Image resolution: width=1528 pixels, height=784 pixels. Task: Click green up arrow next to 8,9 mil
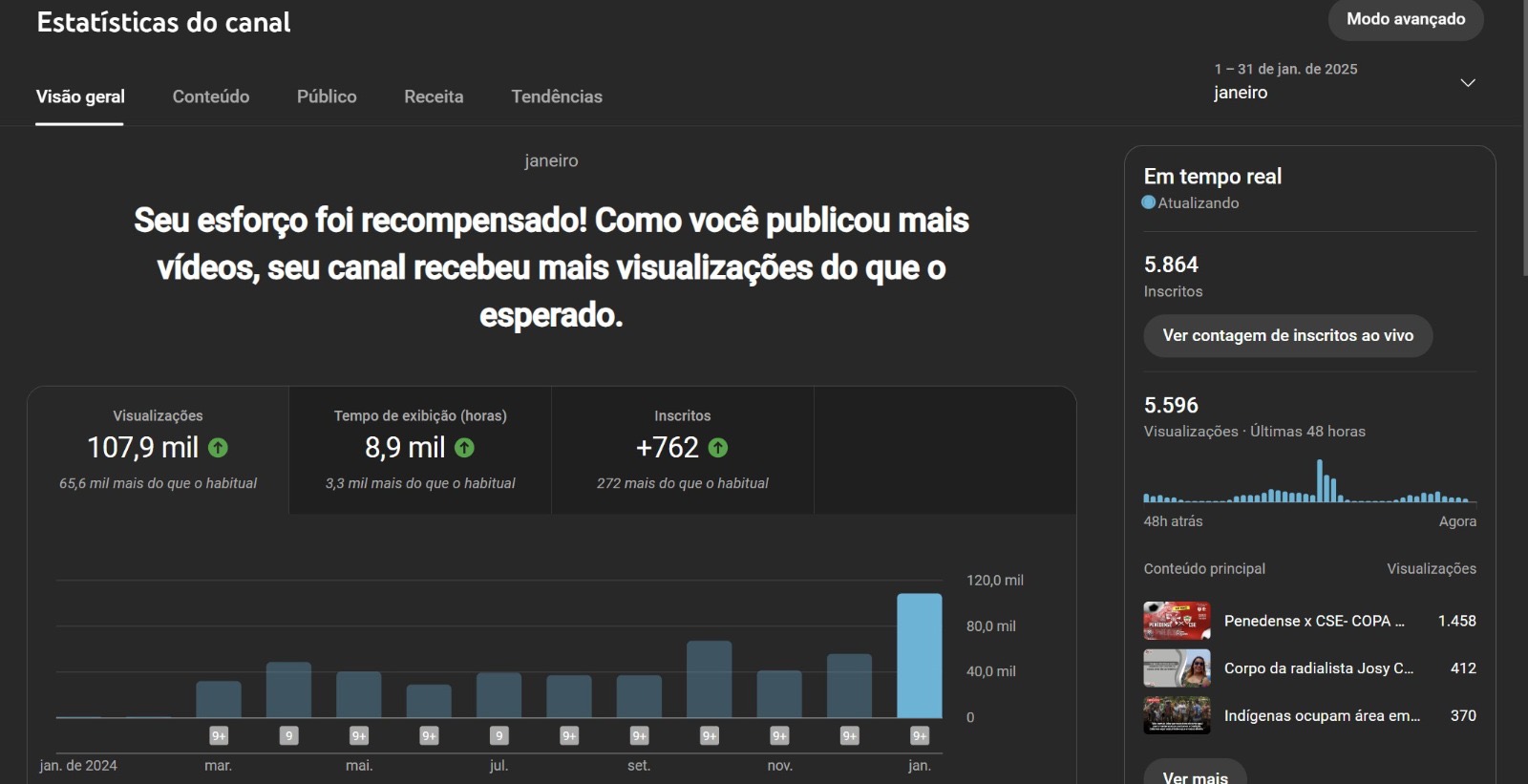click(464, 448)
